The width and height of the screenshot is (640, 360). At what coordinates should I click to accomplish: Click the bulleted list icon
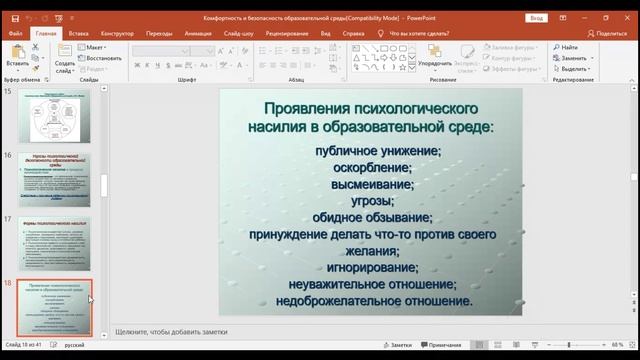point(262,51)
